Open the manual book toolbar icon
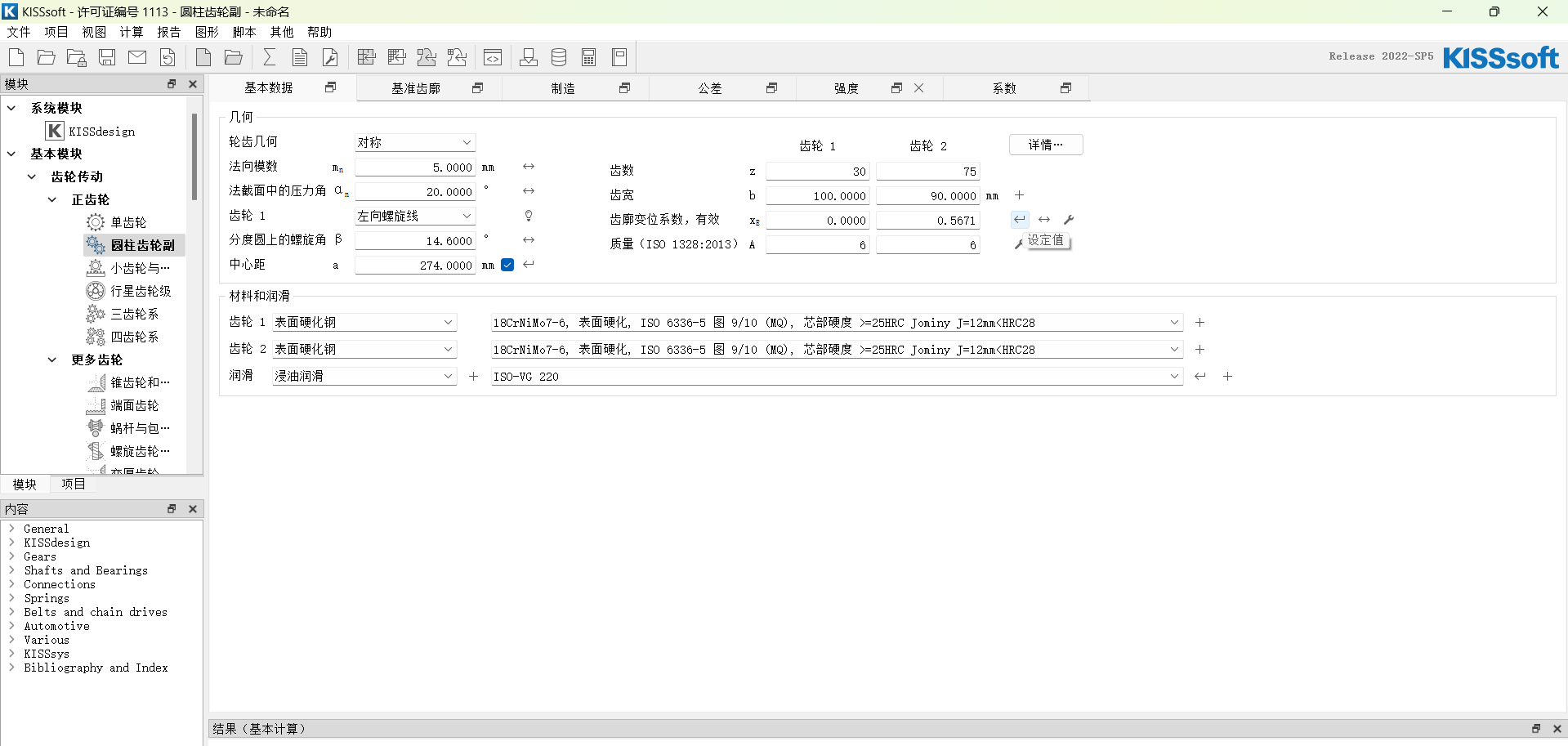The height and width of the screenshot is (746, 1568). (x=619, y=57)
